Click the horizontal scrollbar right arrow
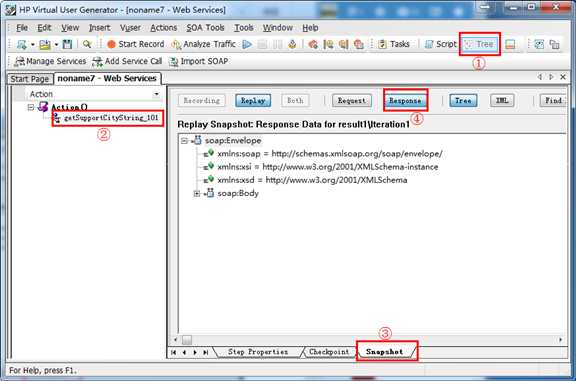576x381 pixels. pos(561,340)
